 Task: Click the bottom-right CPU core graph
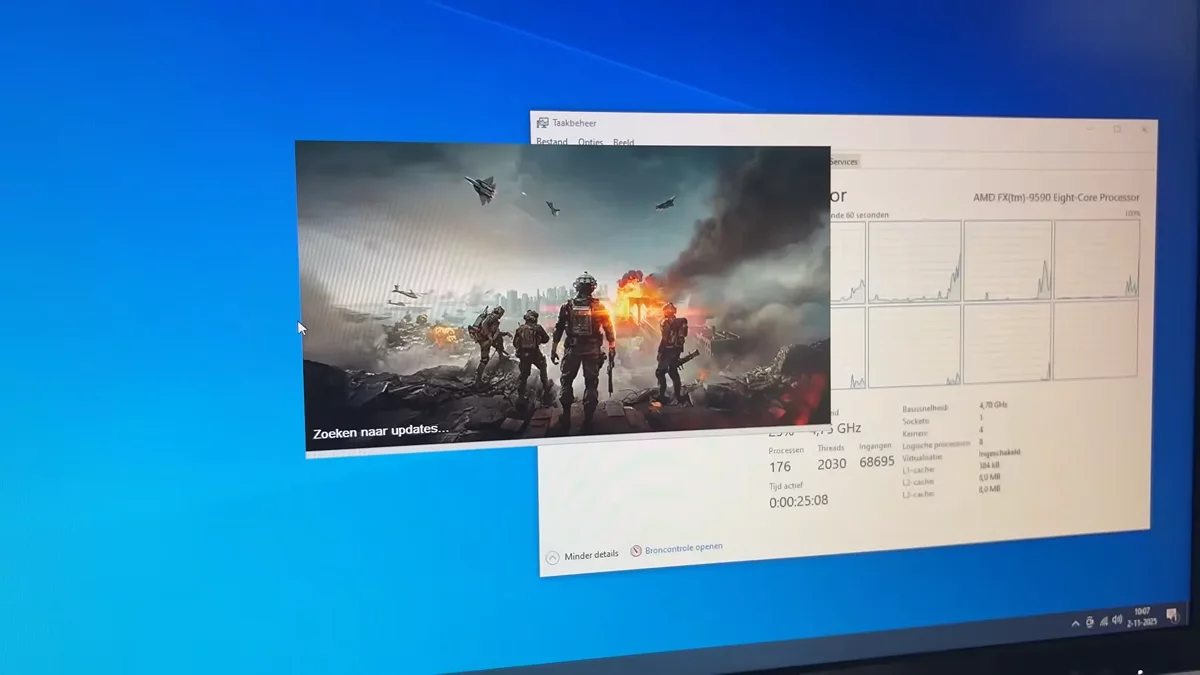click(x=1096, y=340)
